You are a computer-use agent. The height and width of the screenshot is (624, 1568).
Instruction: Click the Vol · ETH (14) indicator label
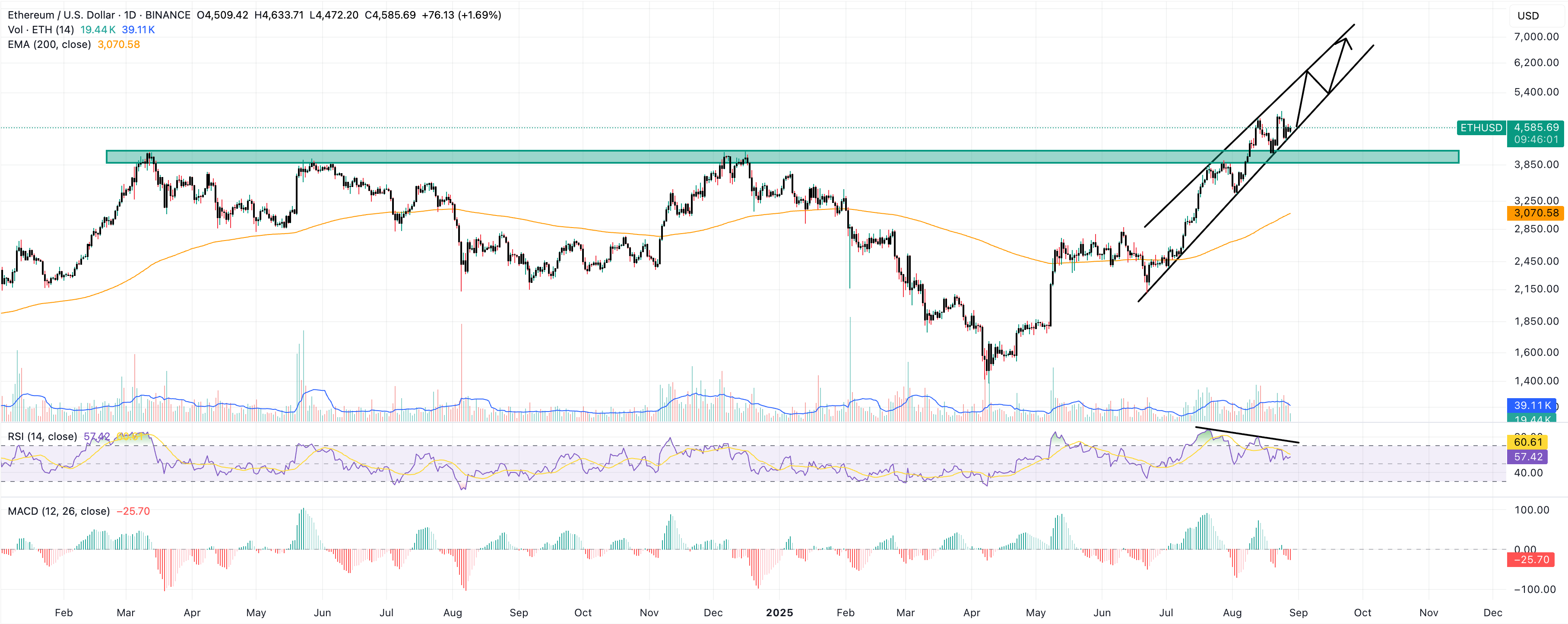(x=41, y=29)
